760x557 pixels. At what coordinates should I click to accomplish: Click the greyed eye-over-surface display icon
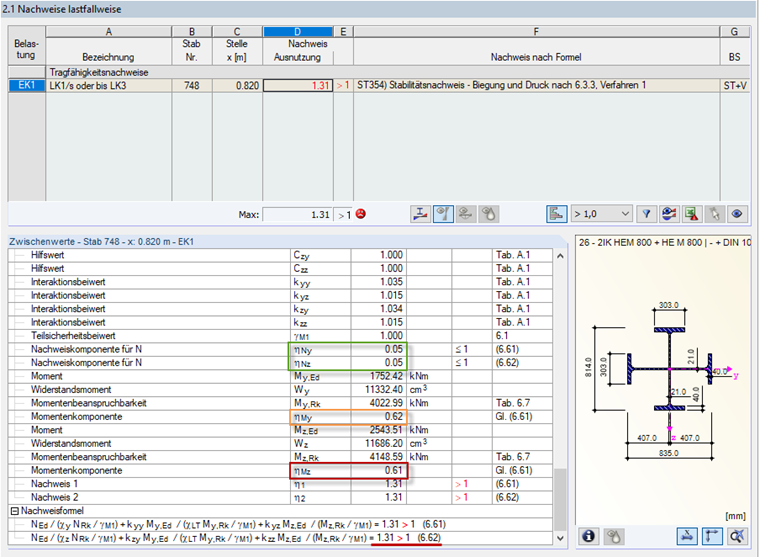pyautogui.click(x=465, y=214)
